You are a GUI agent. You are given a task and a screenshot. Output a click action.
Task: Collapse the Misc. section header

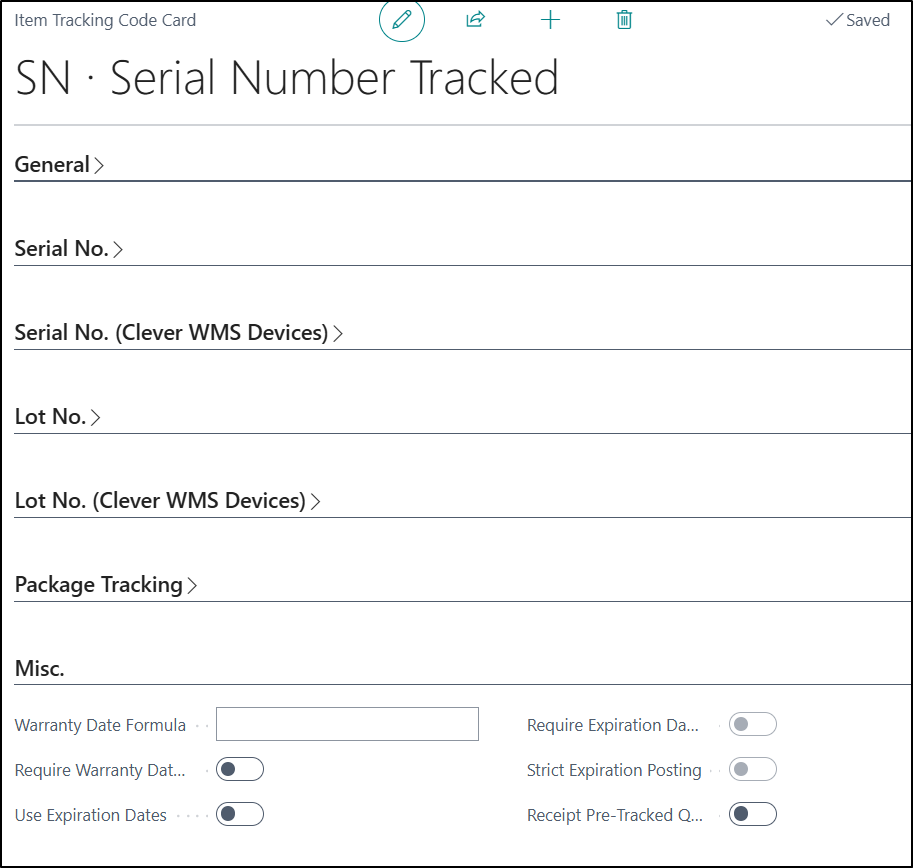coord(40,669)
